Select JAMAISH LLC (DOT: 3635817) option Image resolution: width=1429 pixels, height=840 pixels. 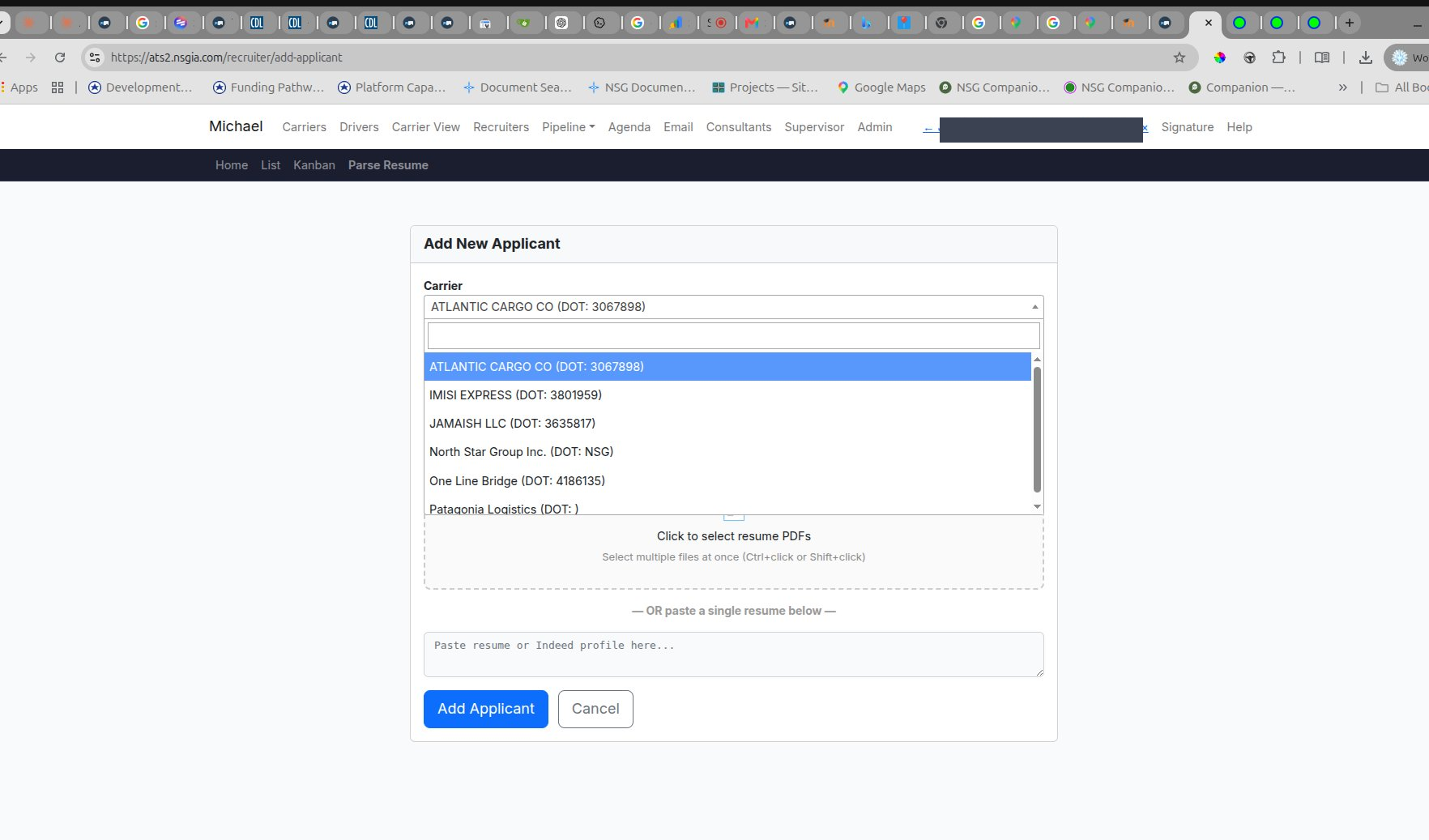(x=727, y=424)
